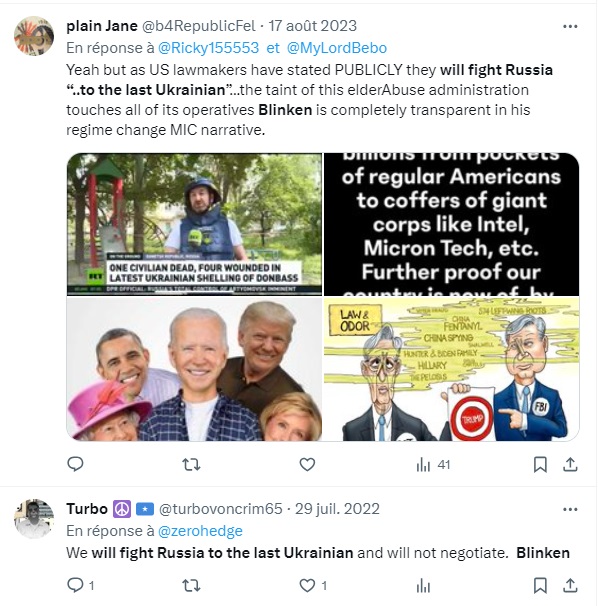Retweet Turbo's post
The width and height of the screenshot is (598, 606).
click(x=191, y=586)
